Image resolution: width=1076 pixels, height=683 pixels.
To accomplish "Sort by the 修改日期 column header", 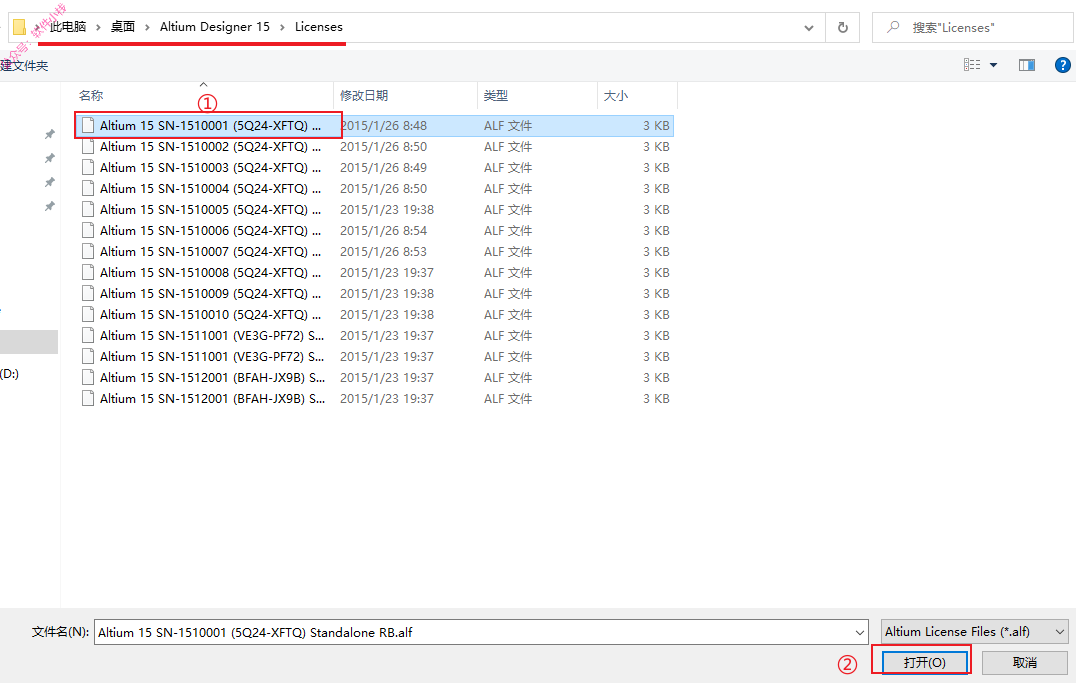I will [x=405, y=95].
